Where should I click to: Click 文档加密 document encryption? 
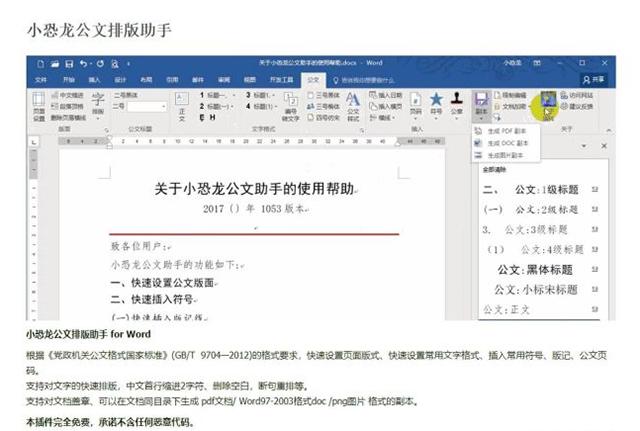[511, 107]
